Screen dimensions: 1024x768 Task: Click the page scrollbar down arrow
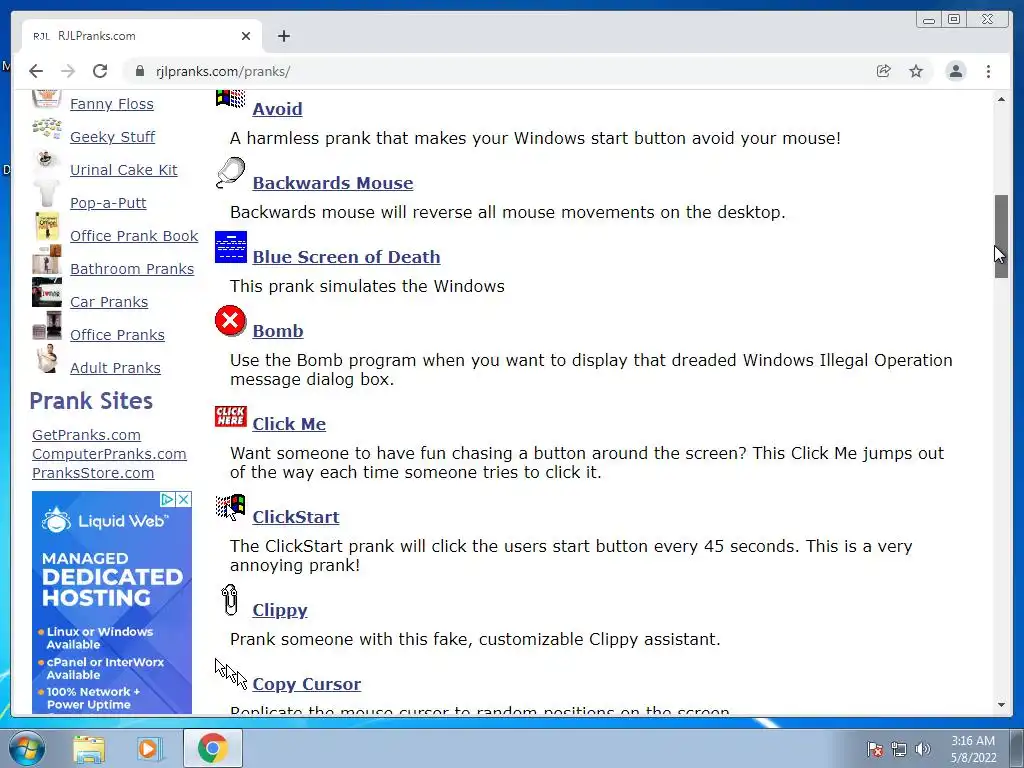point(1001,705)
